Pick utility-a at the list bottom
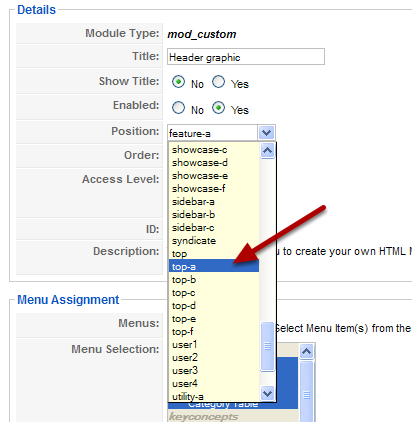Image resolution: width=412 pixels, height=422 pixels. tap(214, 397)
